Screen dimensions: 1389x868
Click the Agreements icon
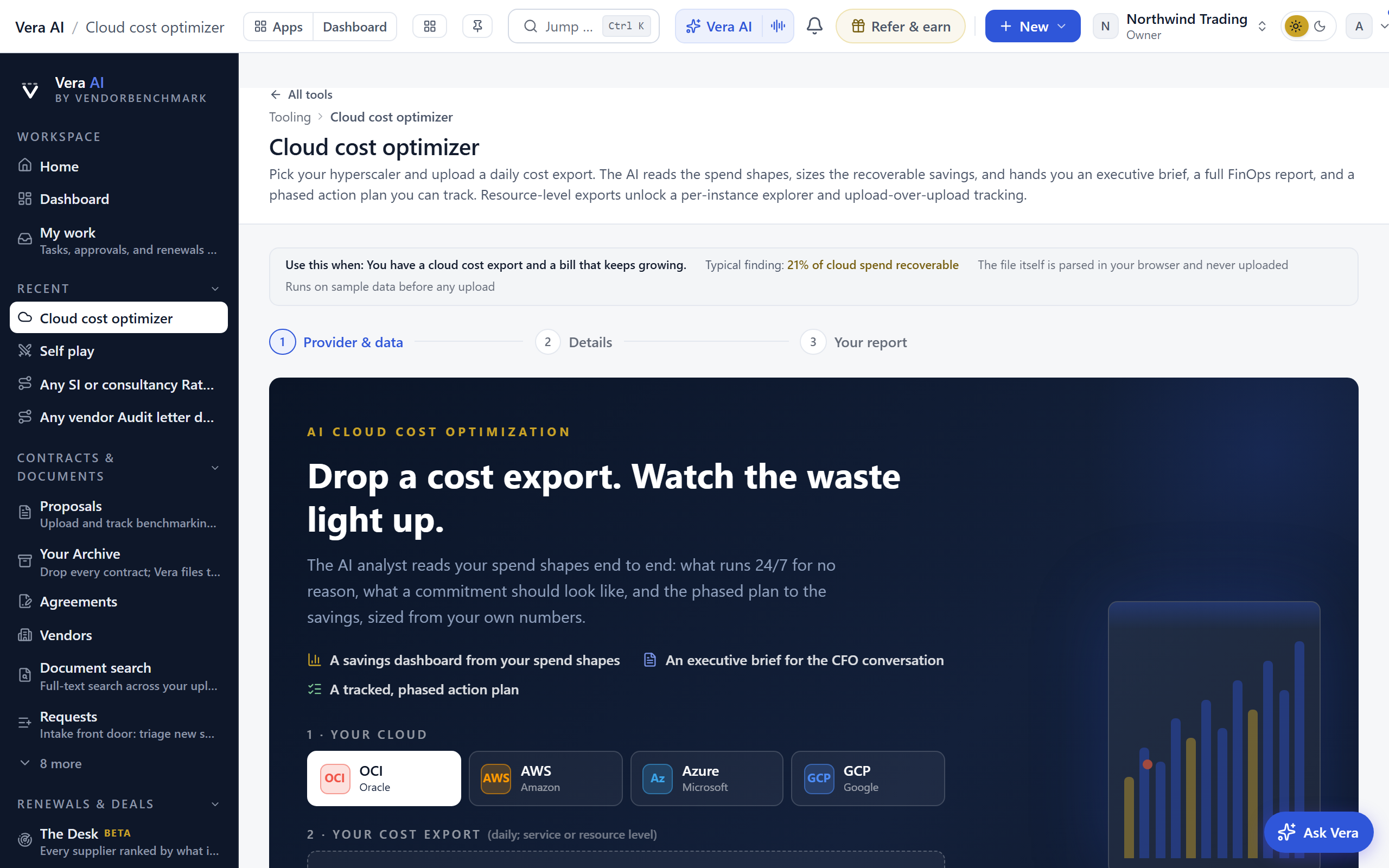tap(24, 601)
